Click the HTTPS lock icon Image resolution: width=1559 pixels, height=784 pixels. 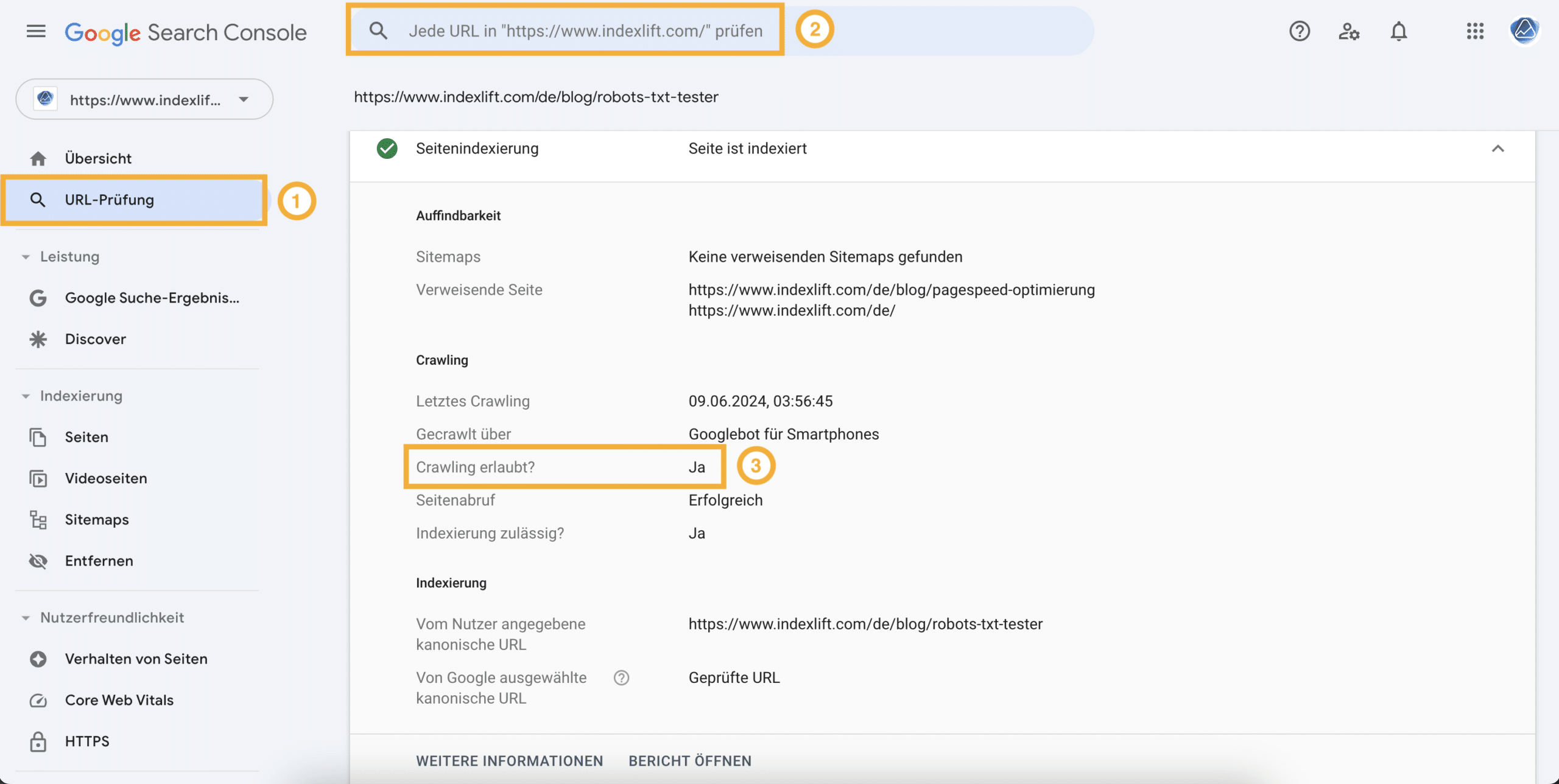38,741
